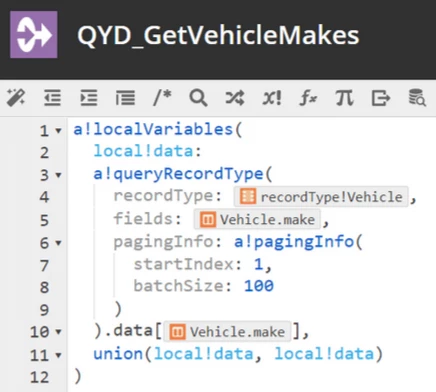Open search with the magnifier icon
436x392 pixels.
click(x=198, y=98)
